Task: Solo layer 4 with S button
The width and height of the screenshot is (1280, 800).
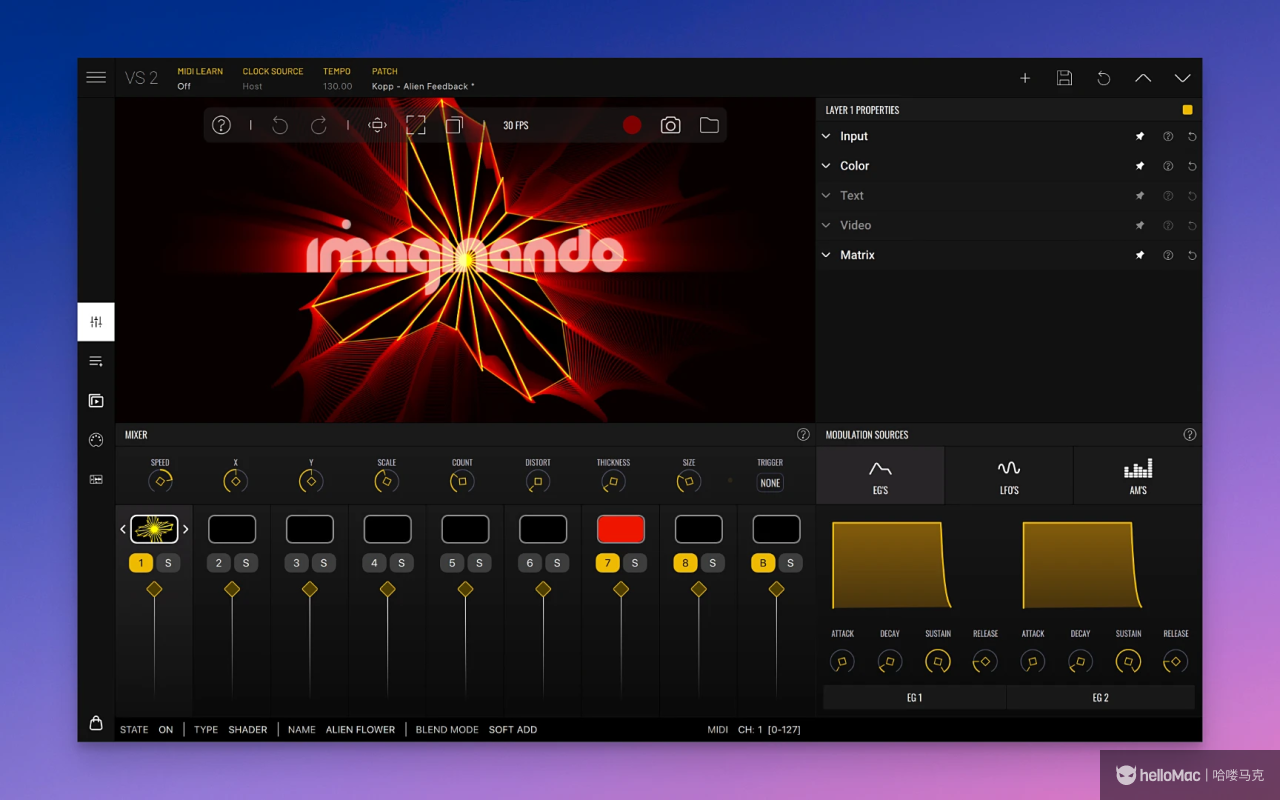Action: [x=401, y=563]
